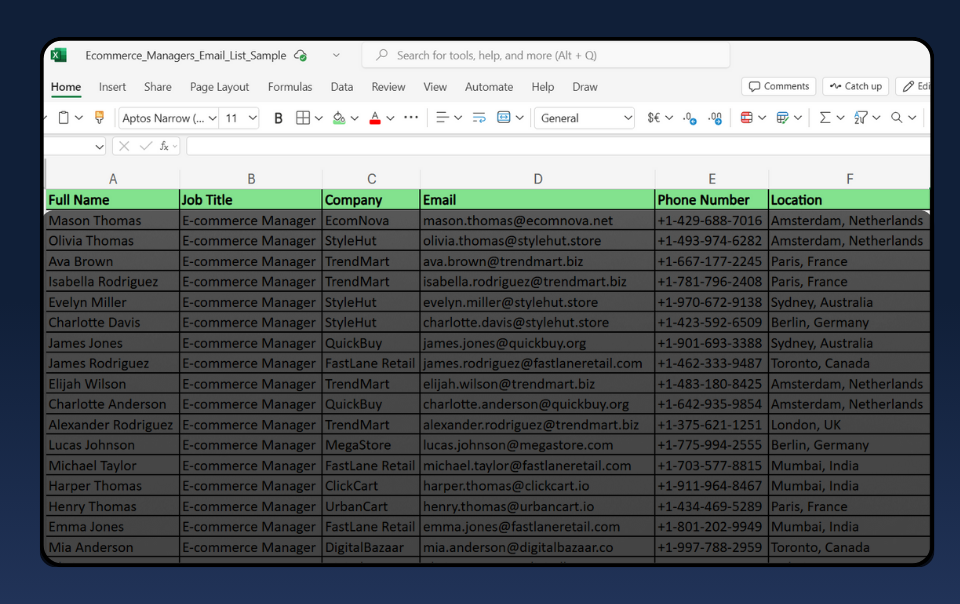This screenshot has height=604, width=960.
Task: Open the Automate tab
Action: click(x=489, y=87)
